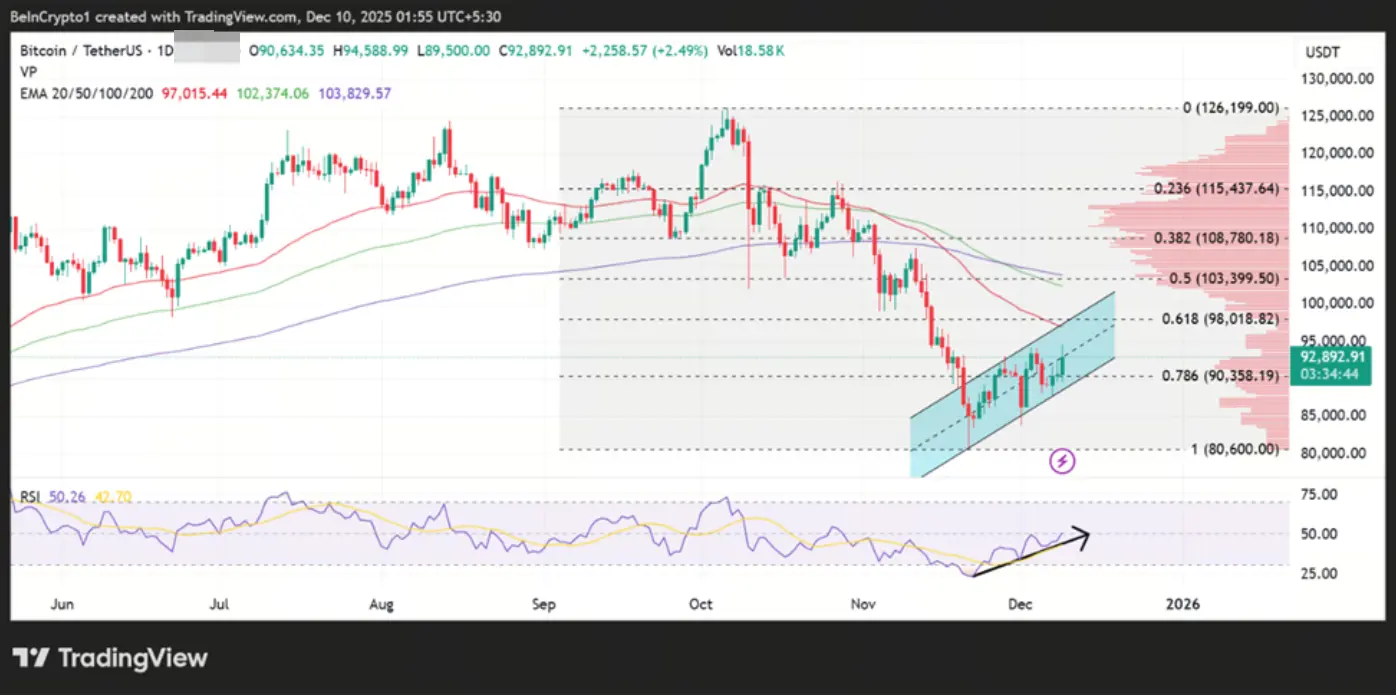The width and height of the screenshot is (1396, 696).
Task: Click the change value +2,258.57 (+2.49%)
Action: tap(644, 50)
